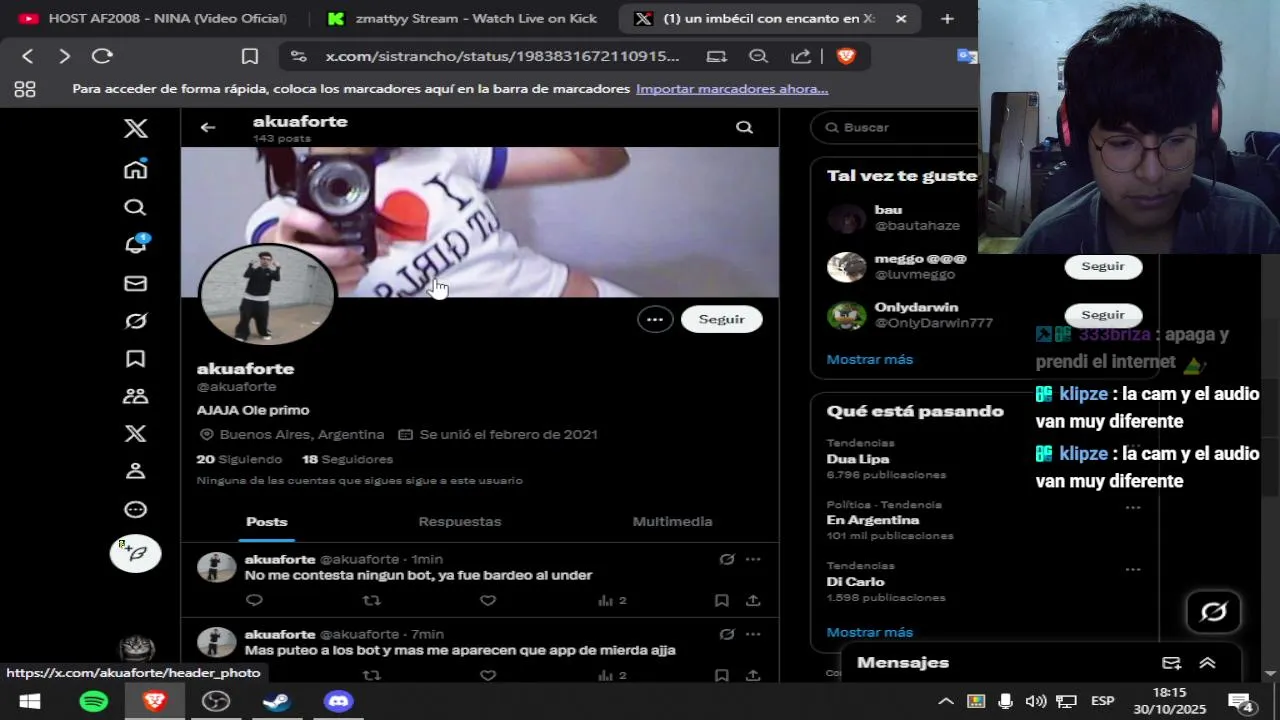
Task: Go back with the profile back arrow
Action: click(208, 127)
